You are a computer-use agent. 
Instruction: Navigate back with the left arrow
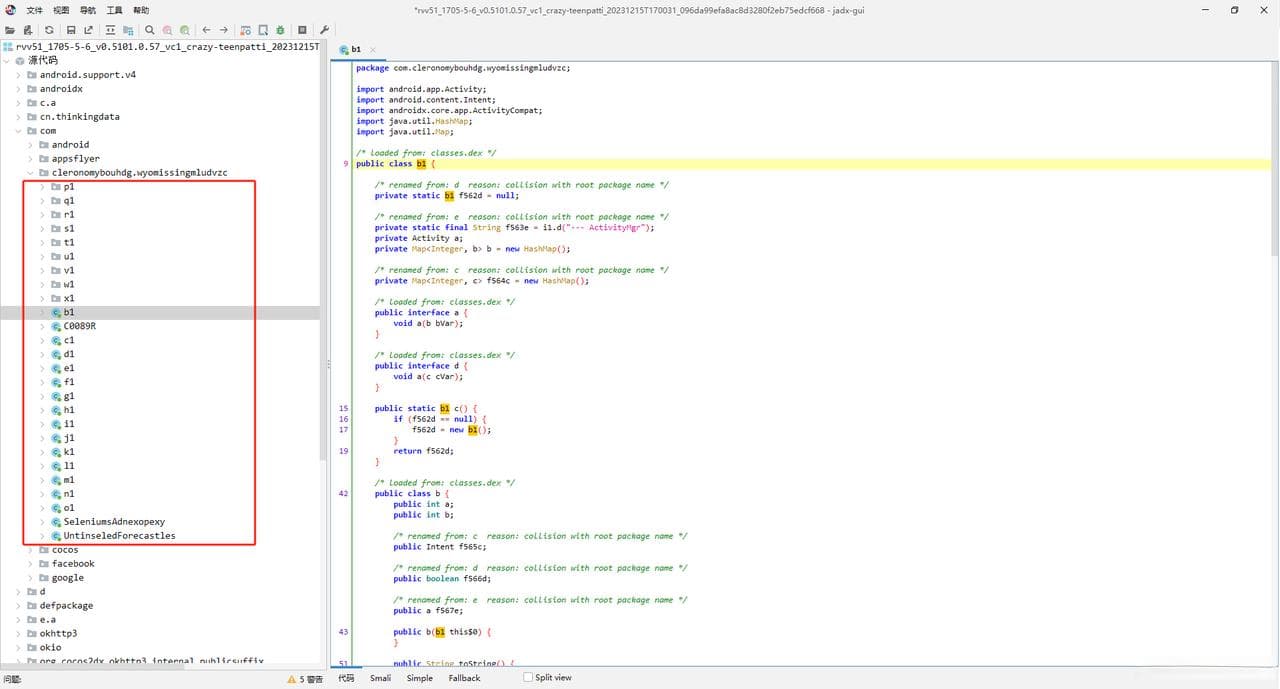[206, 30]
